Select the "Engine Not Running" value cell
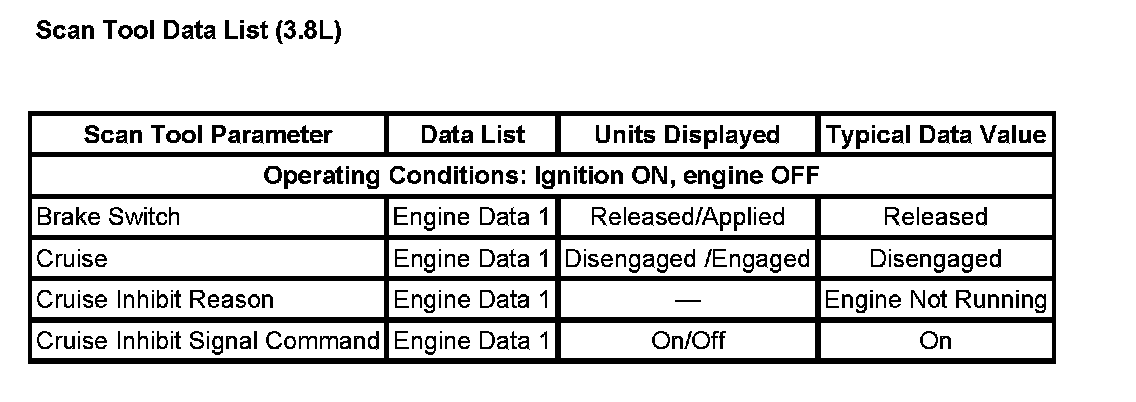Screen dimensions: 1136x402 [x=936, y=299]
